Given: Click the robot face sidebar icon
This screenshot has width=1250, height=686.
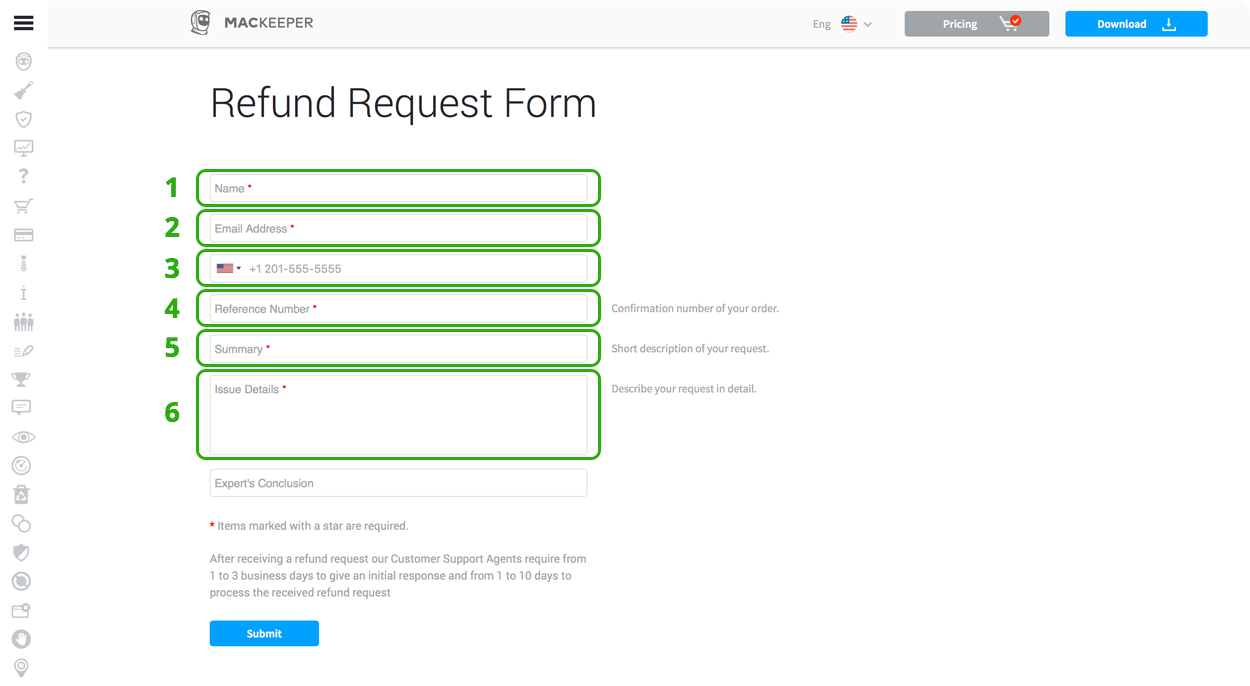Looking at the screenshot, I should [23, 61].
